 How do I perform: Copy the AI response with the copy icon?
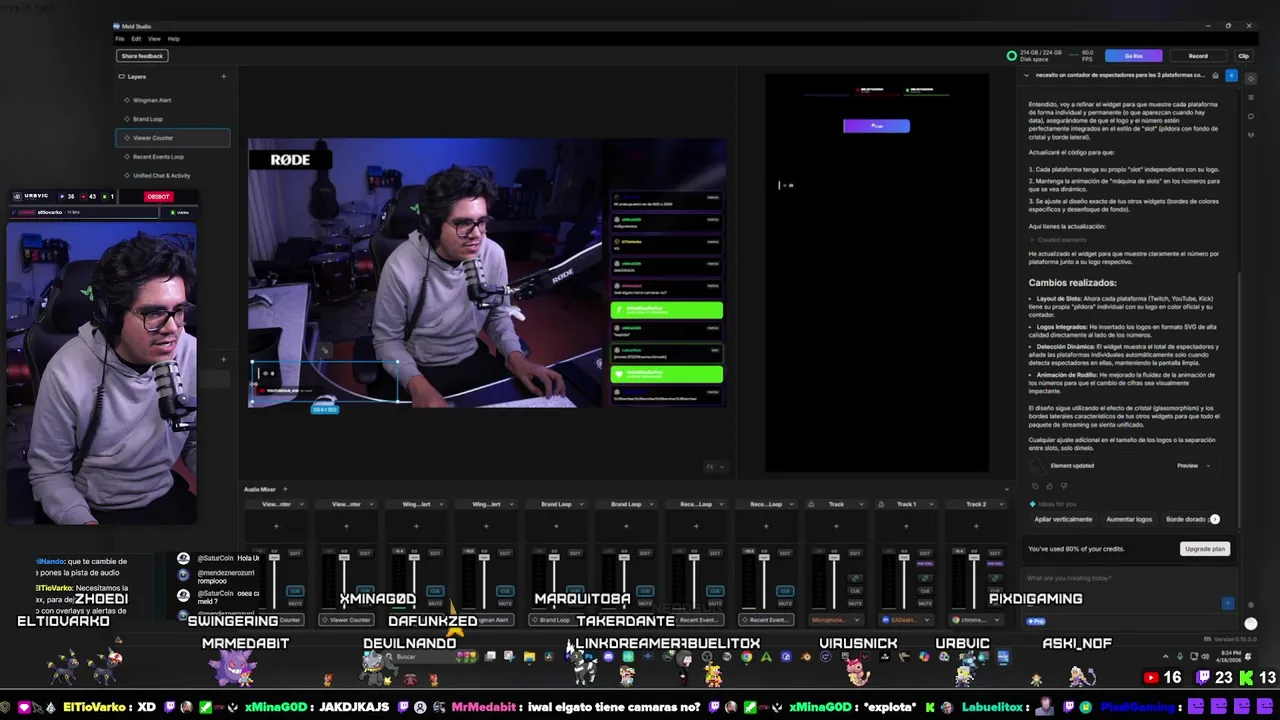click(1035, 486)
